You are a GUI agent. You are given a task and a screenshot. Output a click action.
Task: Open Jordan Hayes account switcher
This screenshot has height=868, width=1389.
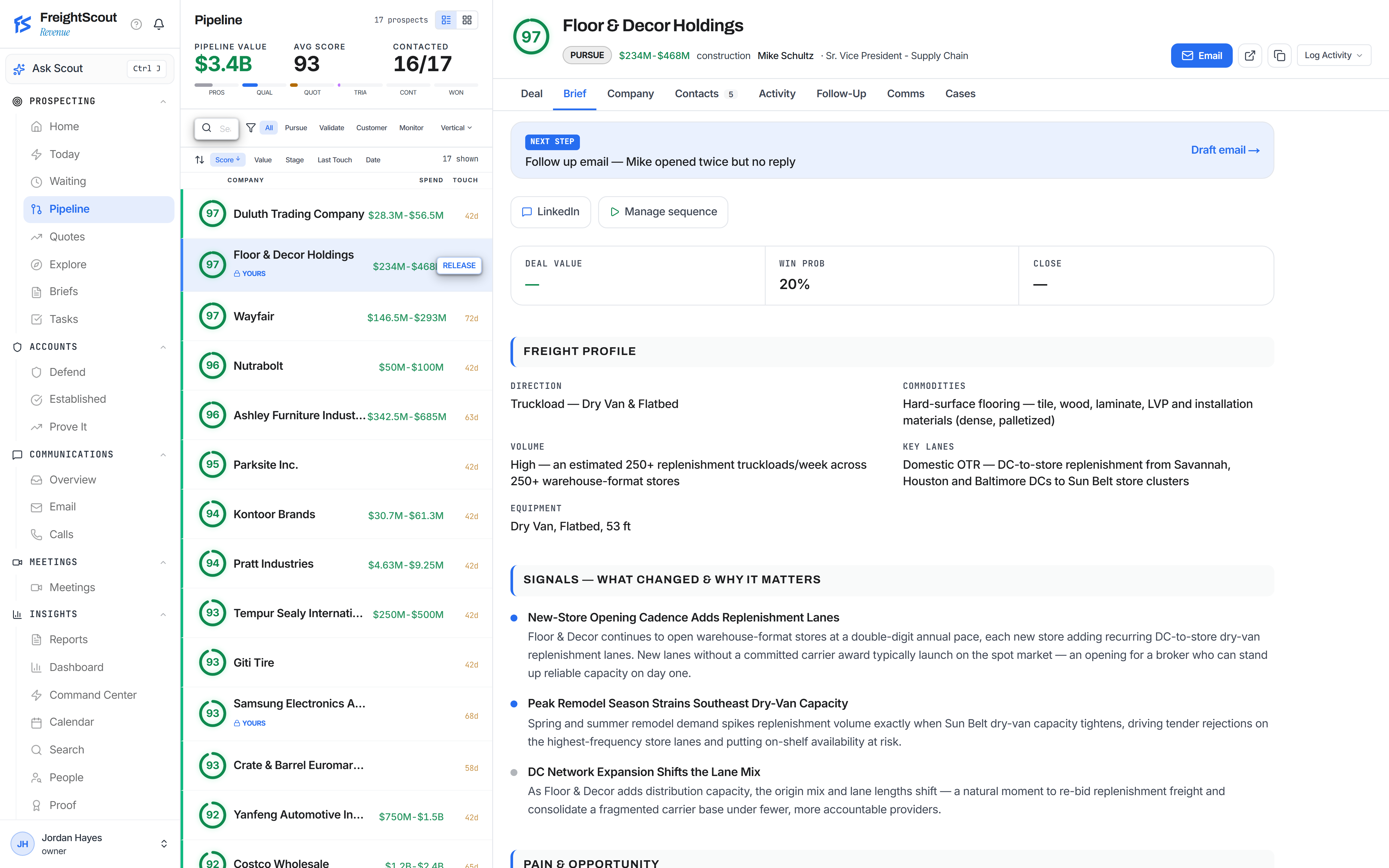[x=90, y=844]
